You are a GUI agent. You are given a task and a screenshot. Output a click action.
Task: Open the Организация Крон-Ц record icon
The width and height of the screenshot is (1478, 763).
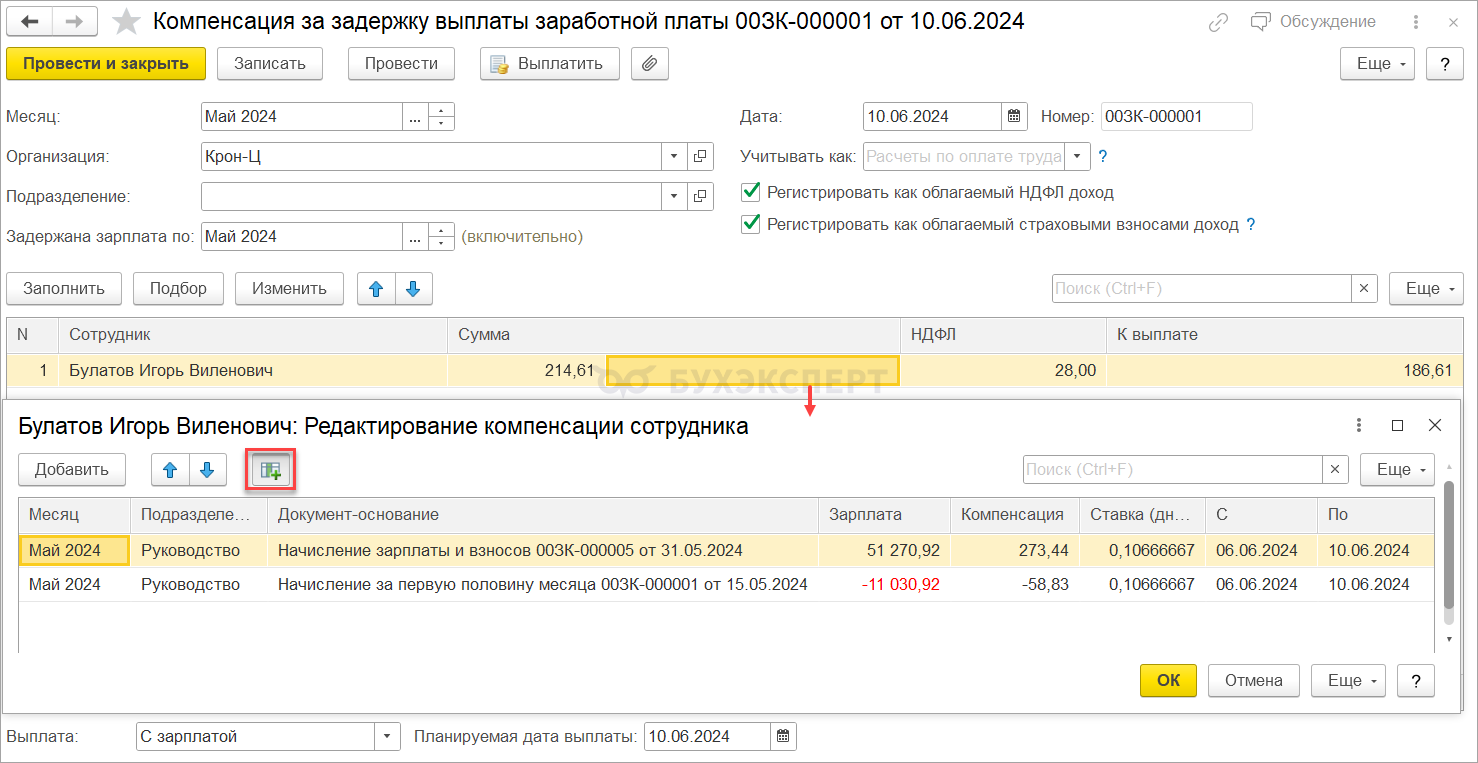(x=700, y=156)
